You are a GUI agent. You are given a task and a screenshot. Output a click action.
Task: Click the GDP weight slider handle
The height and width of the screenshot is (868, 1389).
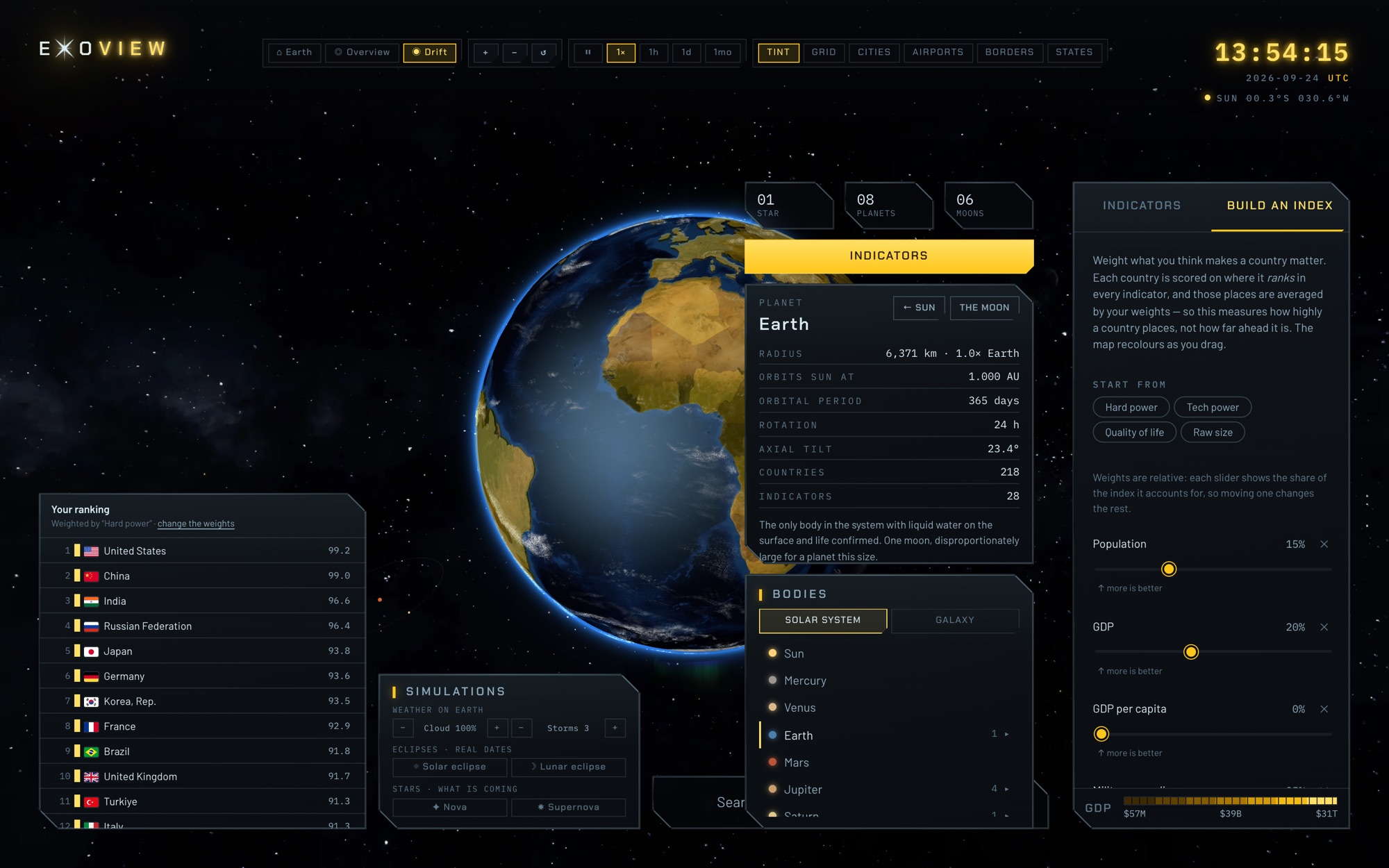click(x=1191, y=652)
